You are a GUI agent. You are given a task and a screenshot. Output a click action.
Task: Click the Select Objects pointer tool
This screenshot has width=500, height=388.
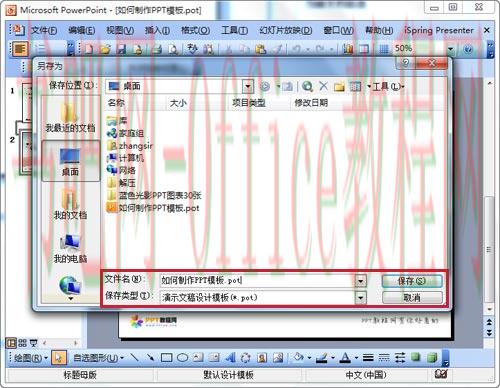coord(59,358)
